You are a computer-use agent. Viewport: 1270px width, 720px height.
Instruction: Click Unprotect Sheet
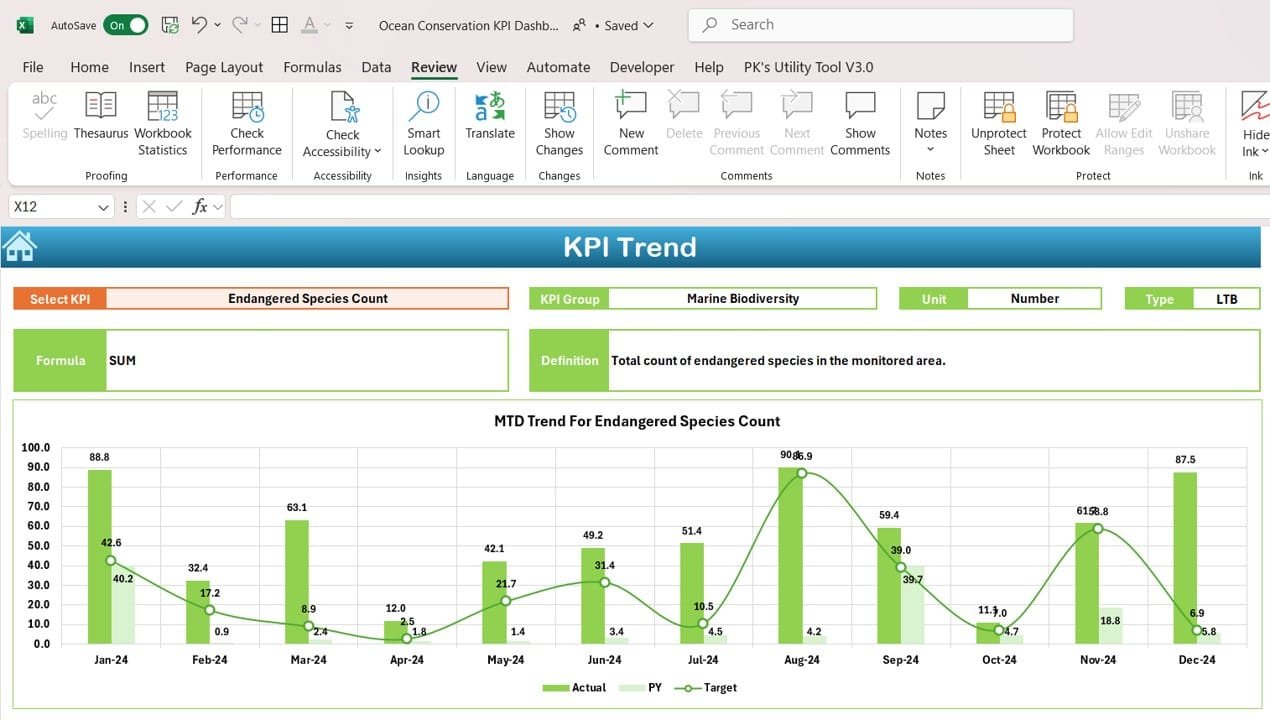[999, 123]
